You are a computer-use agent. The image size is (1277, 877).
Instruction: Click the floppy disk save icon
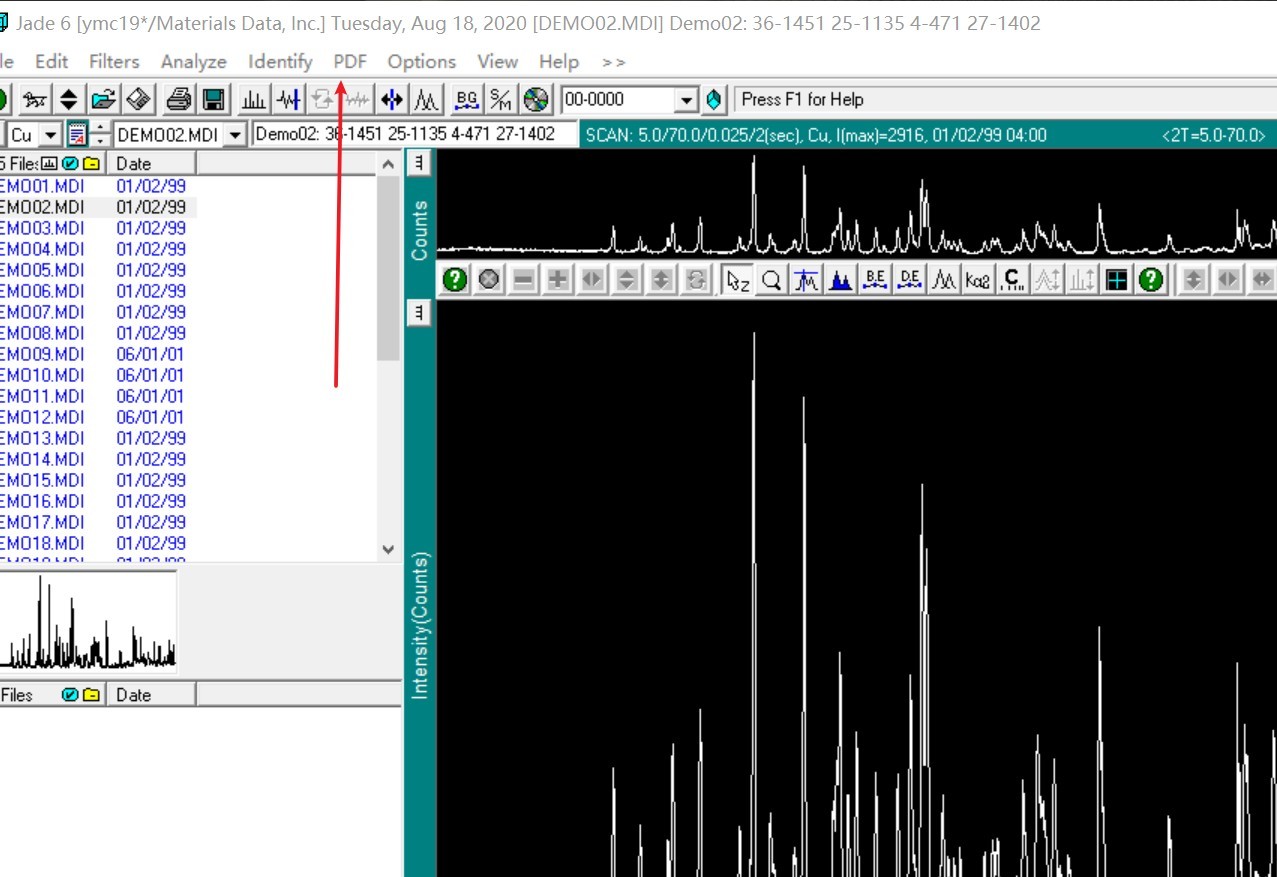point(213,99)
